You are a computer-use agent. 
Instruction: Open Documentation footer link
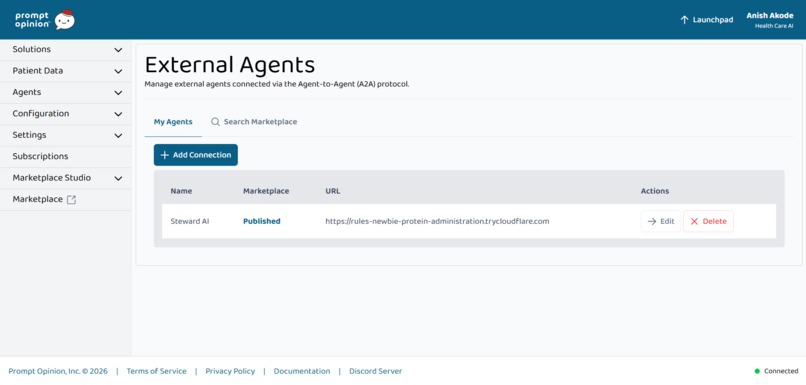tap(302, 371)
